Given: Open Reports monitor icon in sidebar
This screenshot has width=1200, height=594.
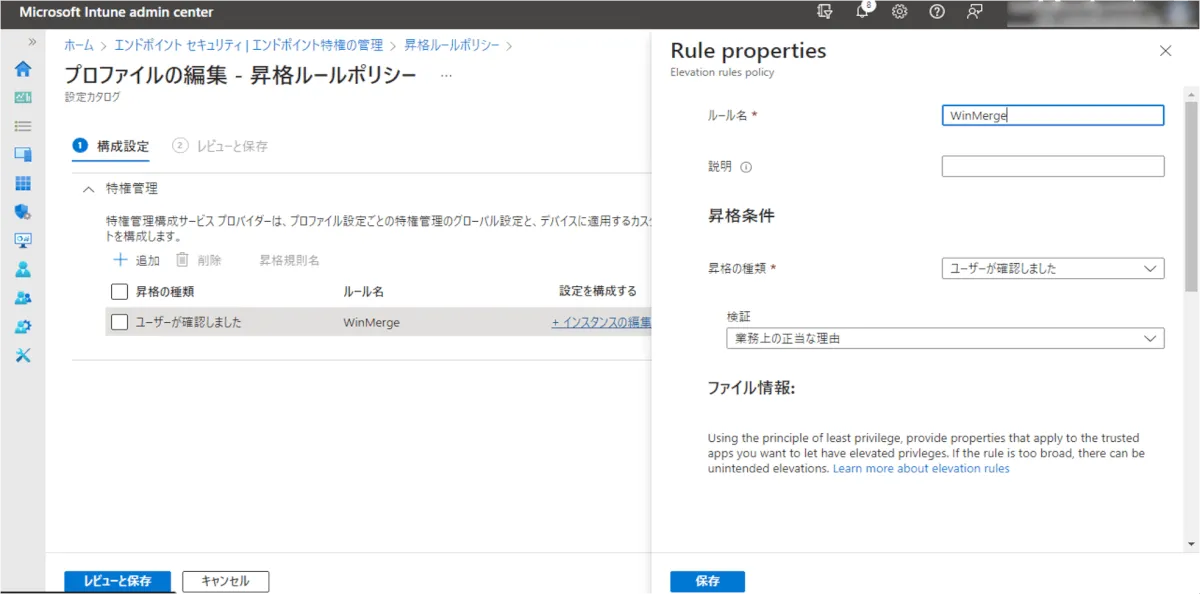Looking at the screenshot, I should click(x=22, y=241).
